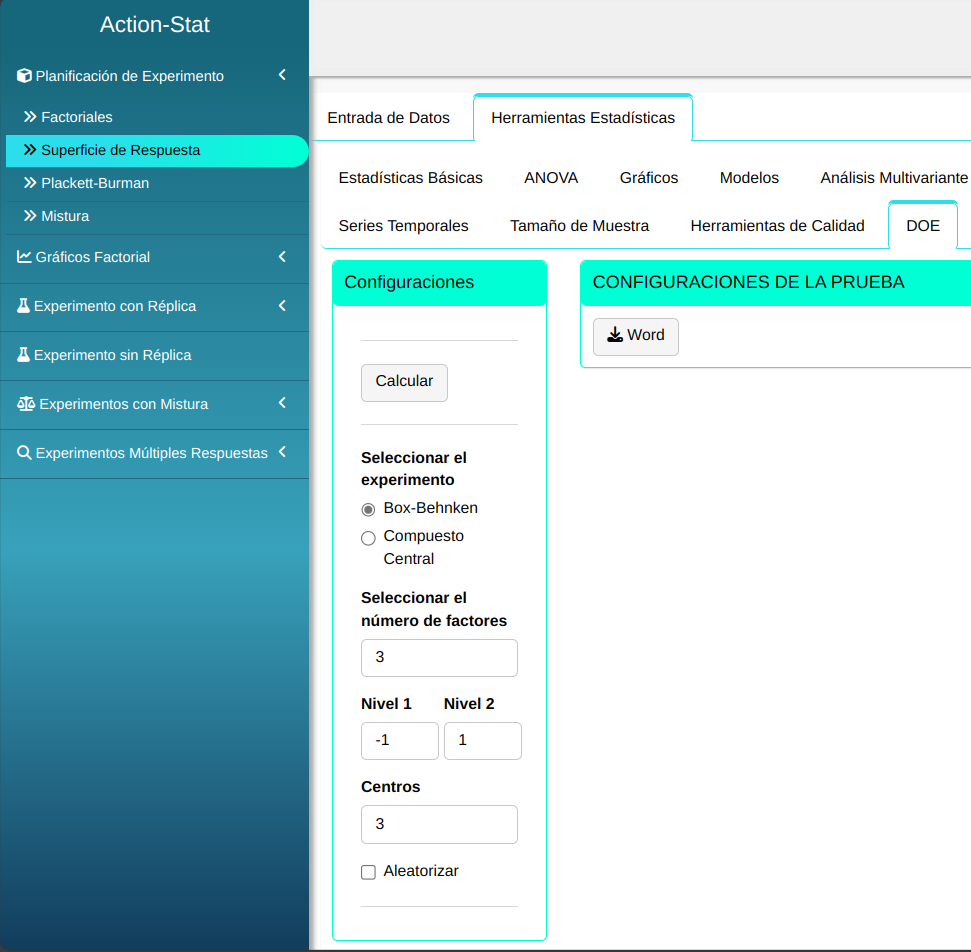This screenshot has width=971, height=952.
Task: Expand the Experimentos con Mistura chevron
Action: click(282, 403)
